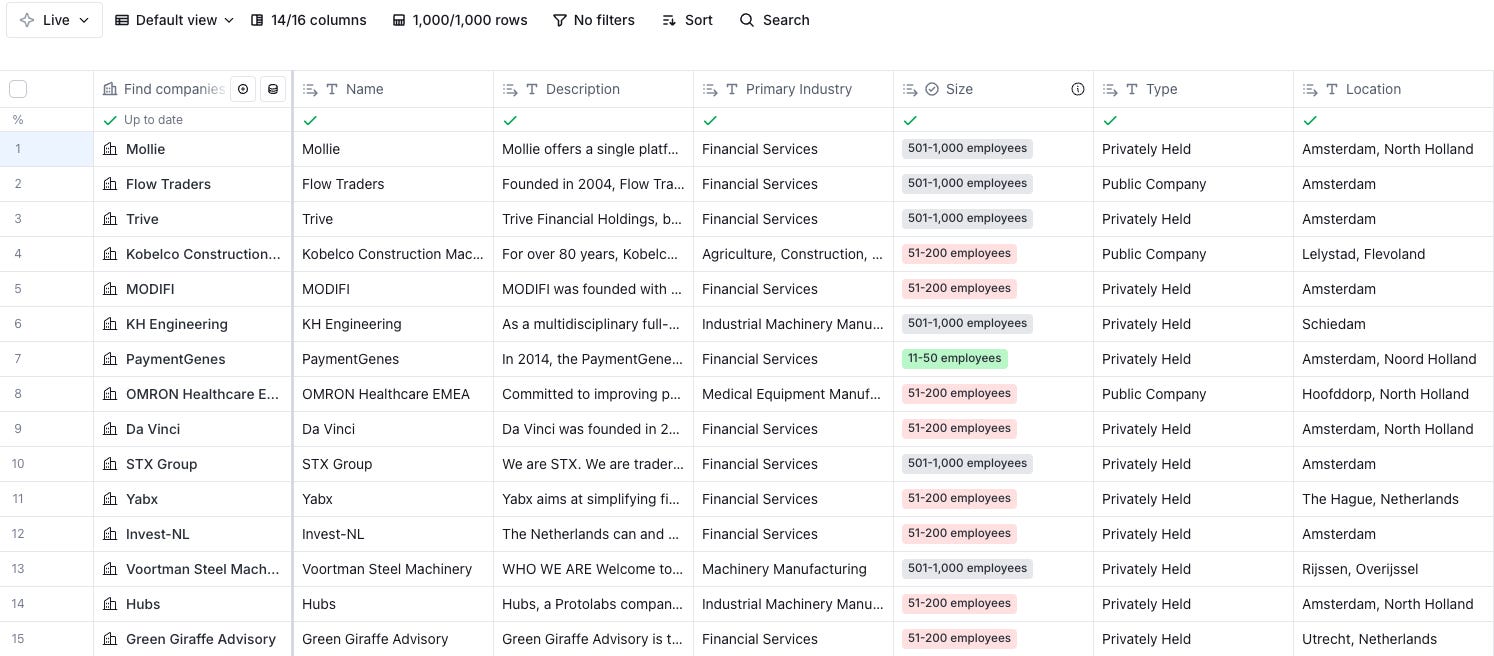The width and height of the screenshot is (1494, 656).
Task: Open the Sort options
Action: click(x=687, y=20)
